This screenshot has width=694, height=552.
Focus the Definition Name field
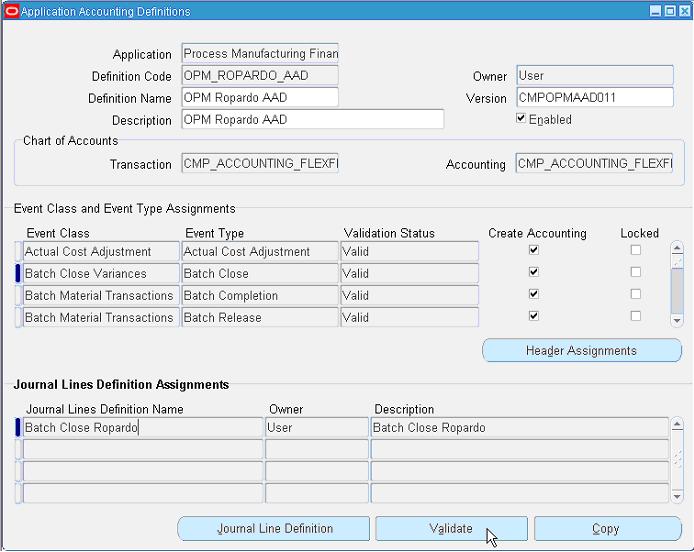(x=260, y=97)
